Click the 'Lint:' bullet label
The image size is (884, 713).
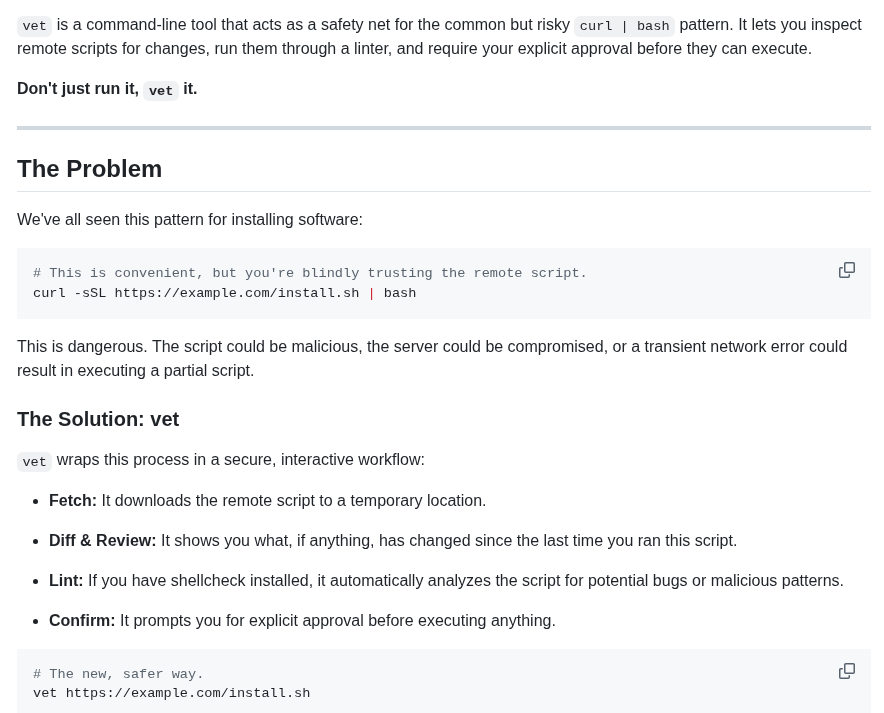point(66,581)
